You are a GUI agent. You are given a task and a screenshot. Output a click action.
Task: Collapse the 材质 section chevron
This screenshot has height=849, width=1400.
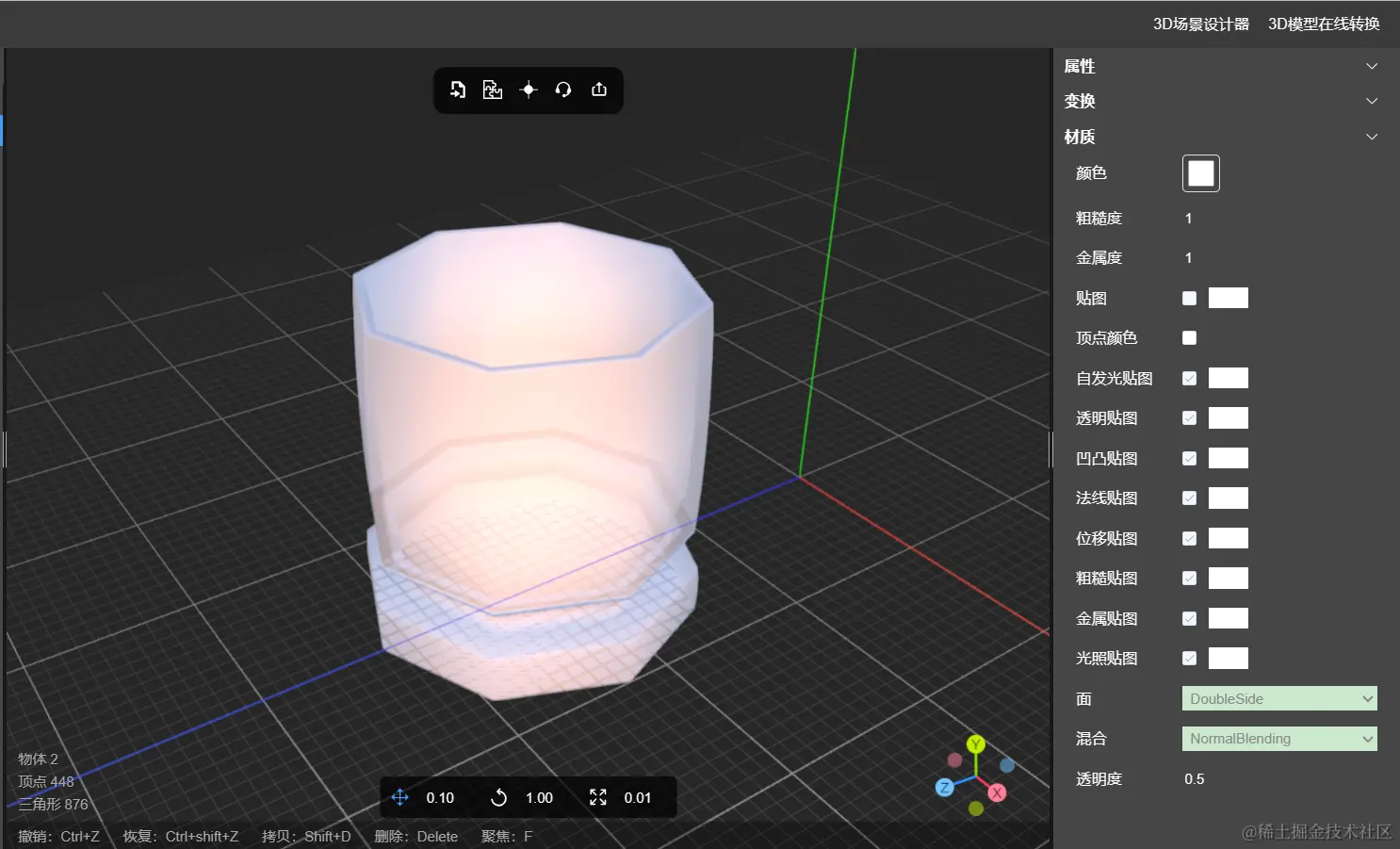[1372, 137]
